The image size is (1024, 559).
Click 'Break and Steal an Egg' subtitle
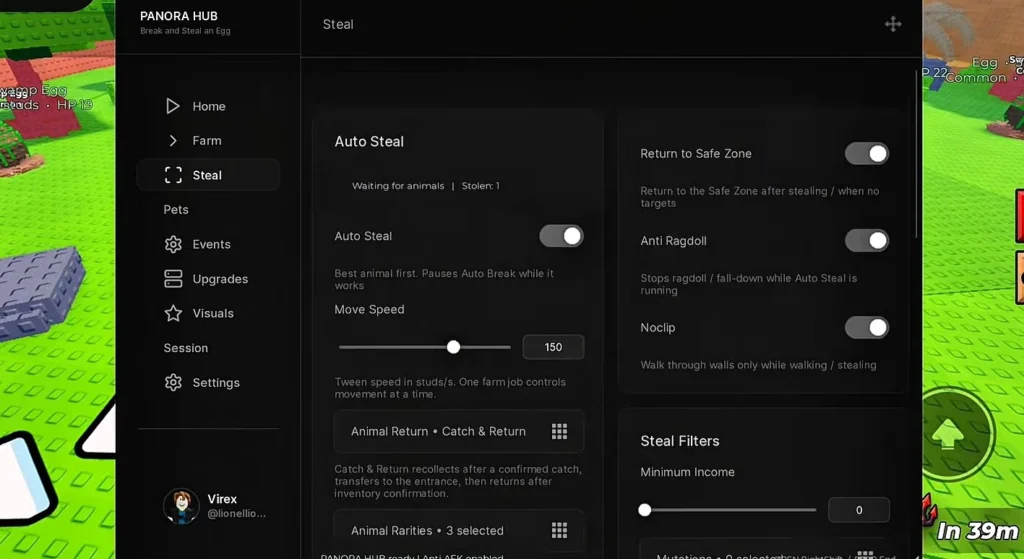pos(185,31)
